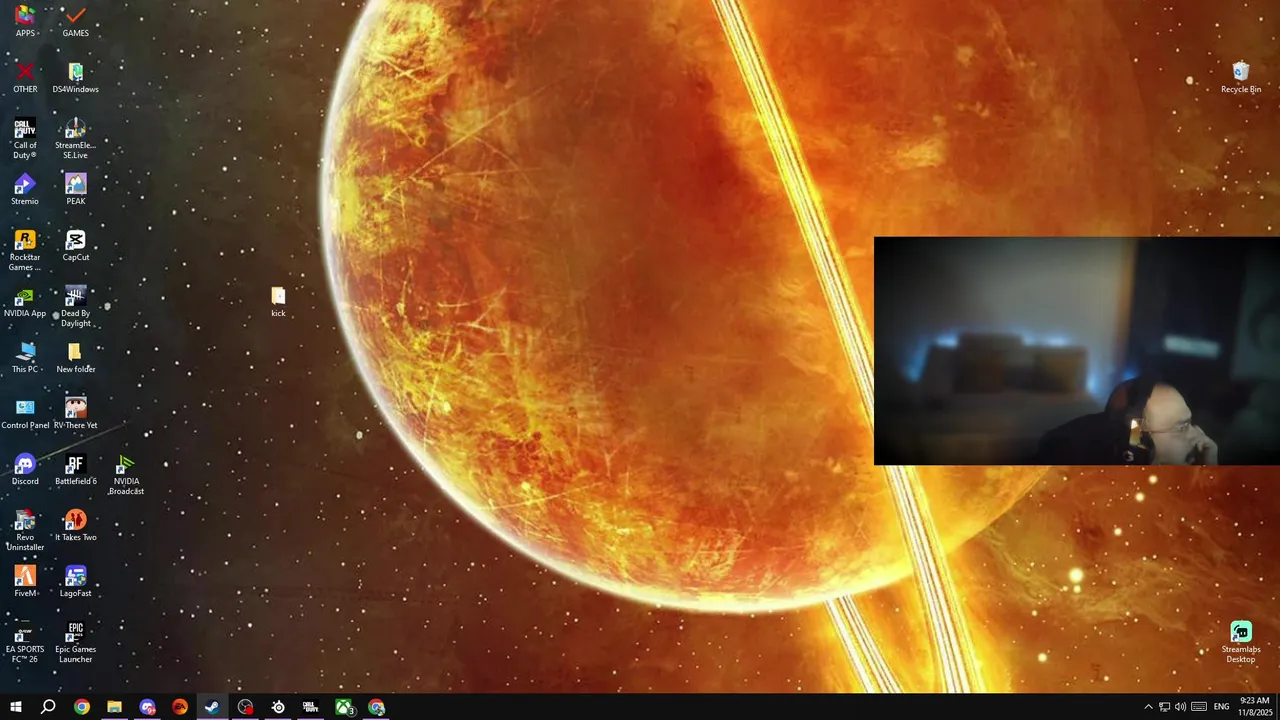This screenshot has height=720, width=1280.
Task: Select the Control Panel icon
Action: pyautogui.click(x=25, y=414)
